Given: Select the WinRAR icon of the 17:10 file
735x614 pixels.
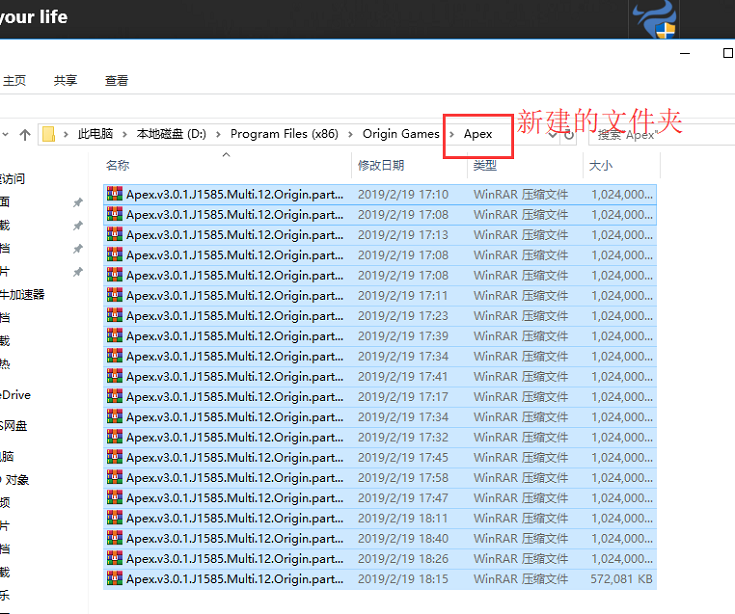Looking at the screenshot, I should click(114, 194).
